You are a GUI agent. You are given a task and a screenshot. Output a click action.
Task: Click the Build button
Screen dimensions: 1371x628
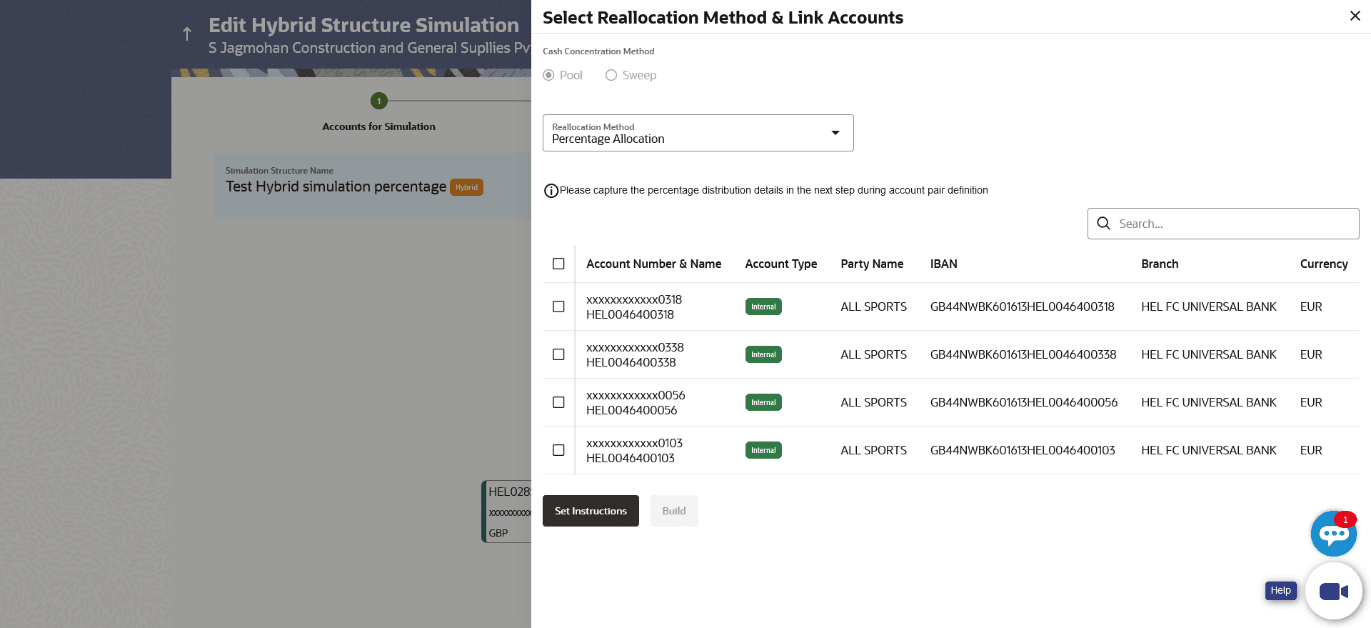point(674,511)
